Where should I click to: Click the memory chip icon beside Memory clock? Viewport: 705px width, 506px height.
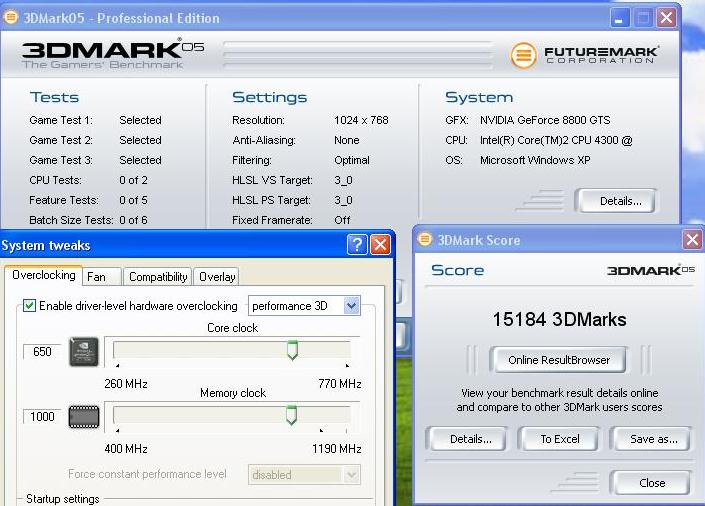84,416
